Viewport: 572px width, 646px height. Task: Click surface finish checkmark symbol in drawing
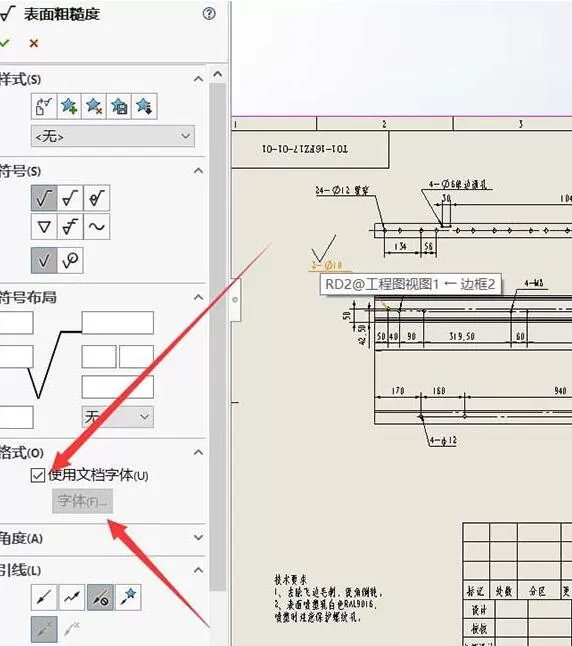(324, 248)
